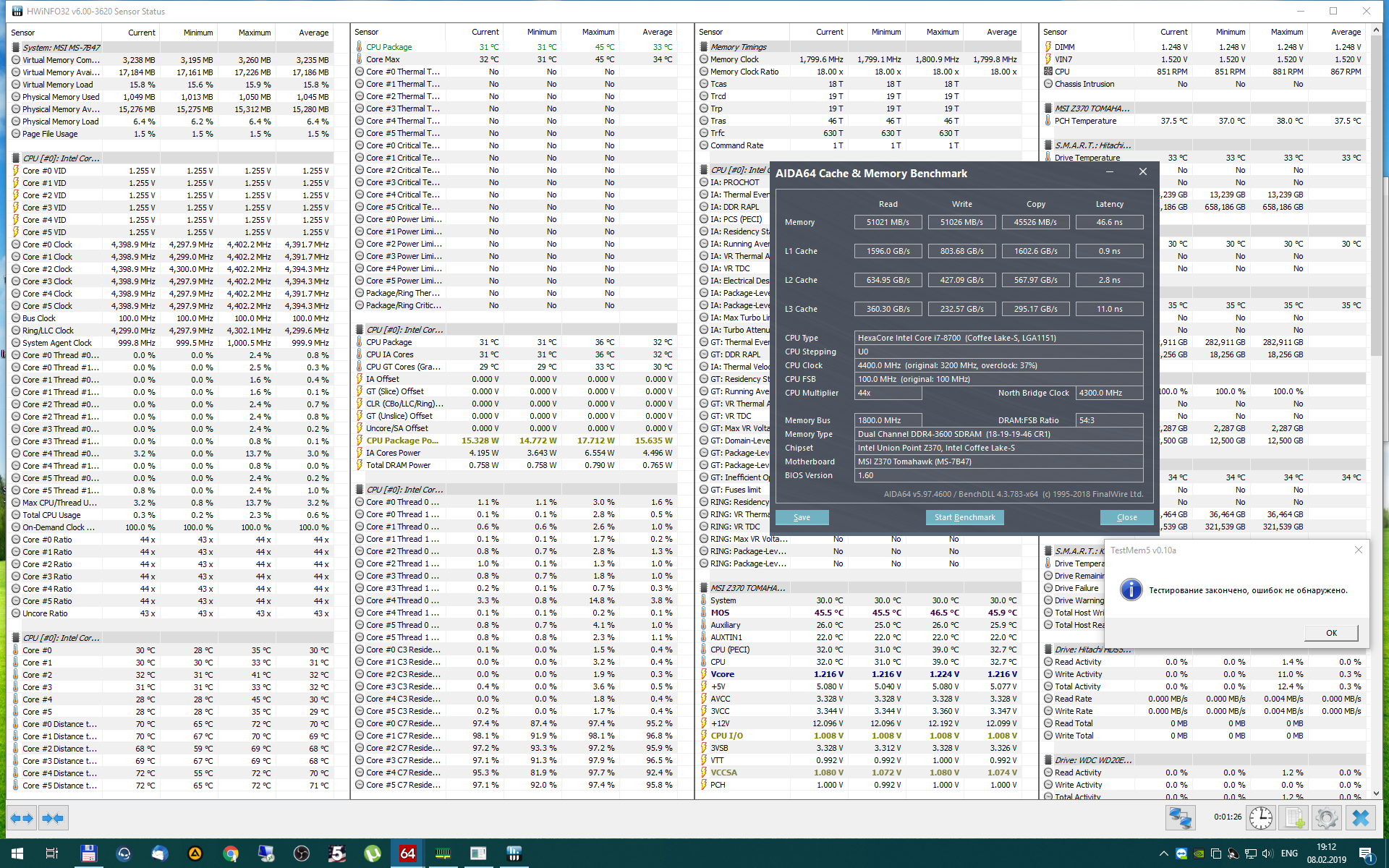Click Start Benchmark in AIDA64

coord(964,517)
